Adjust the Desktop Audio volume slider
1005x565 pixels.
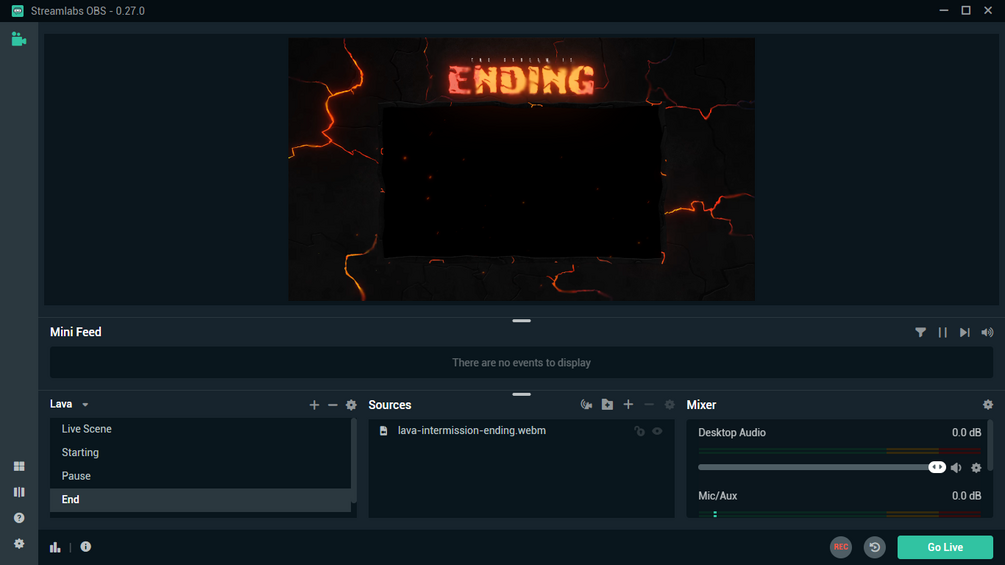click(822, 467)
